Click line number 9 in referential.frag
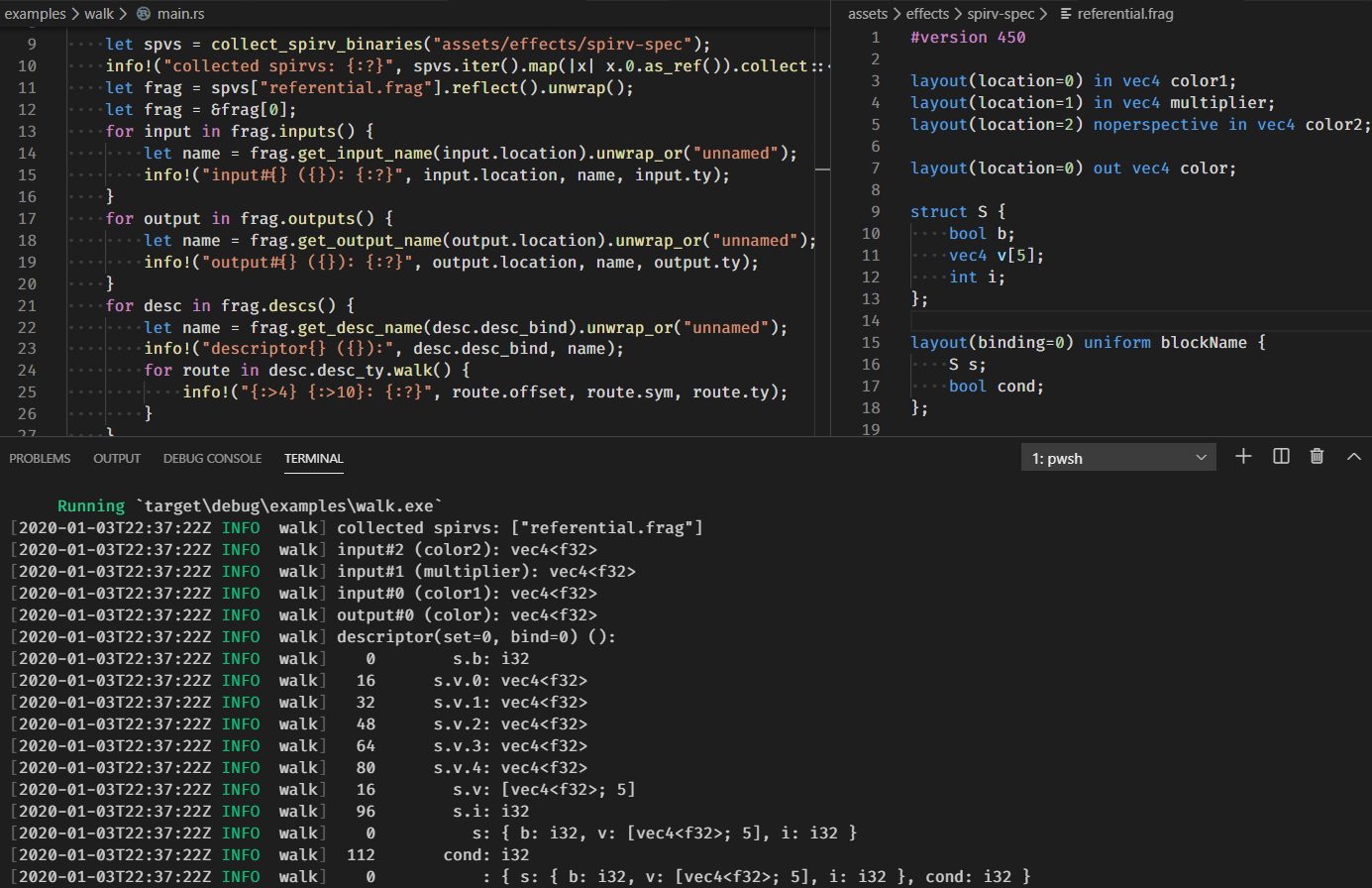 click(x=875, y=211)
